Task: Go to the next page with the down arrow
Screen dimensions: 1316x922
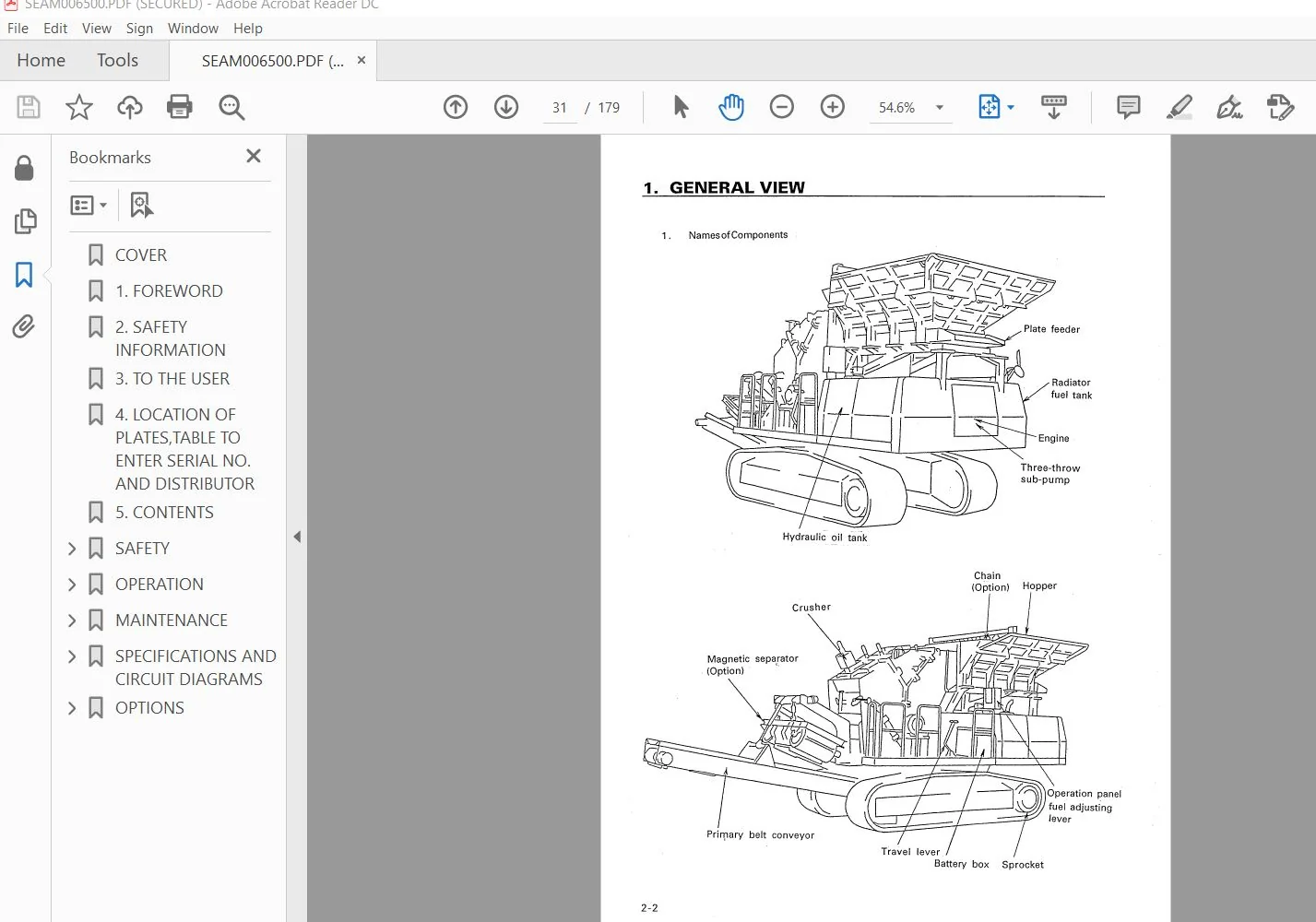Action: tap(506, 108)
